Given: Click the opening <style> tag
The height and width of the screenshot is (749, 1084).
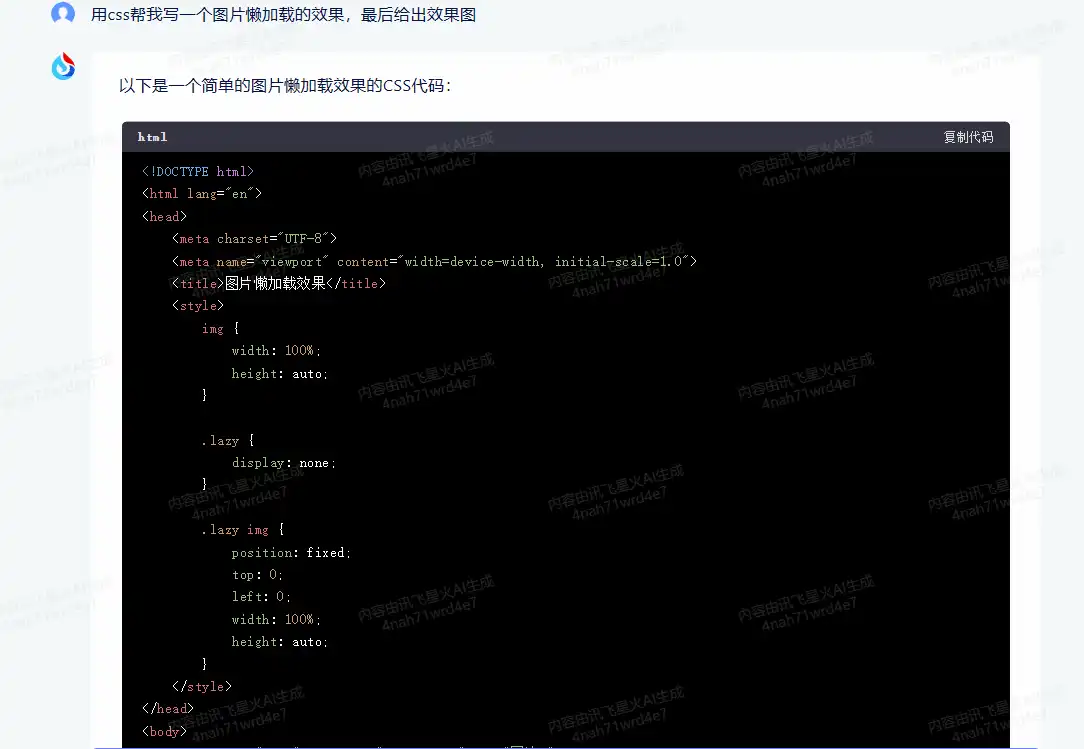Looking at the screenshot, I should coord(198,306).
